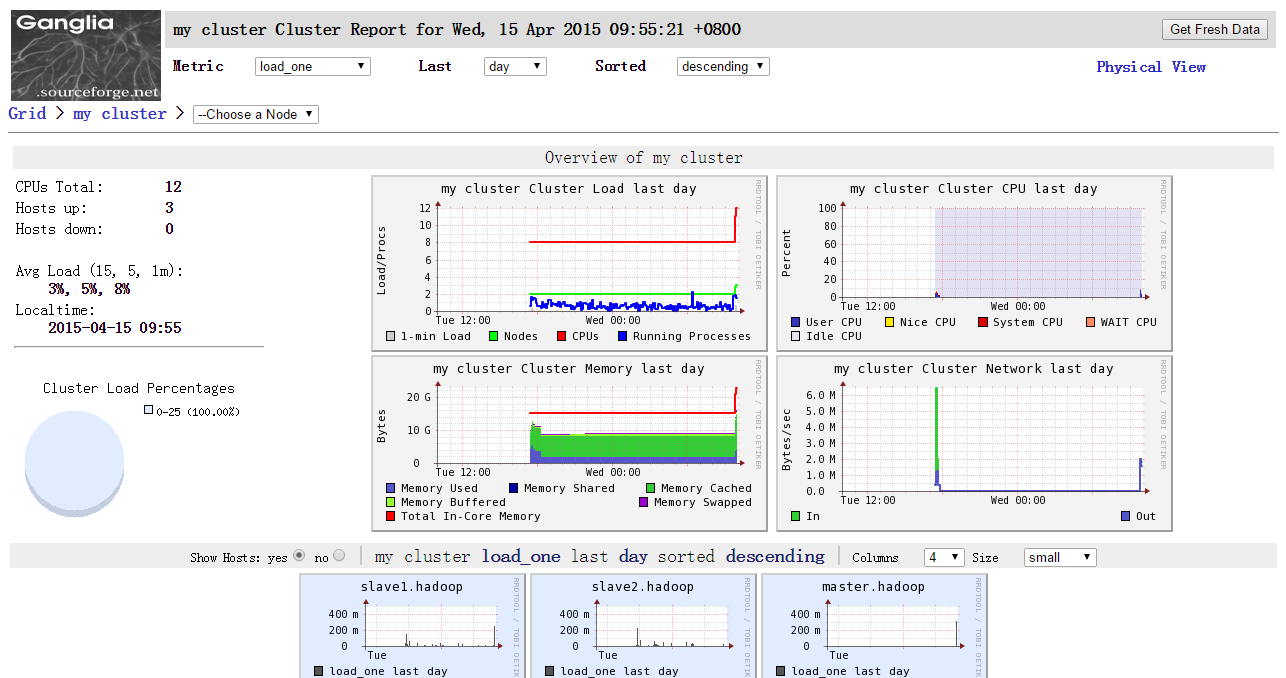This screenshot has width=1286, height=678.
Task: Open the Columns count dropdown
Action: tap(944, 557)
